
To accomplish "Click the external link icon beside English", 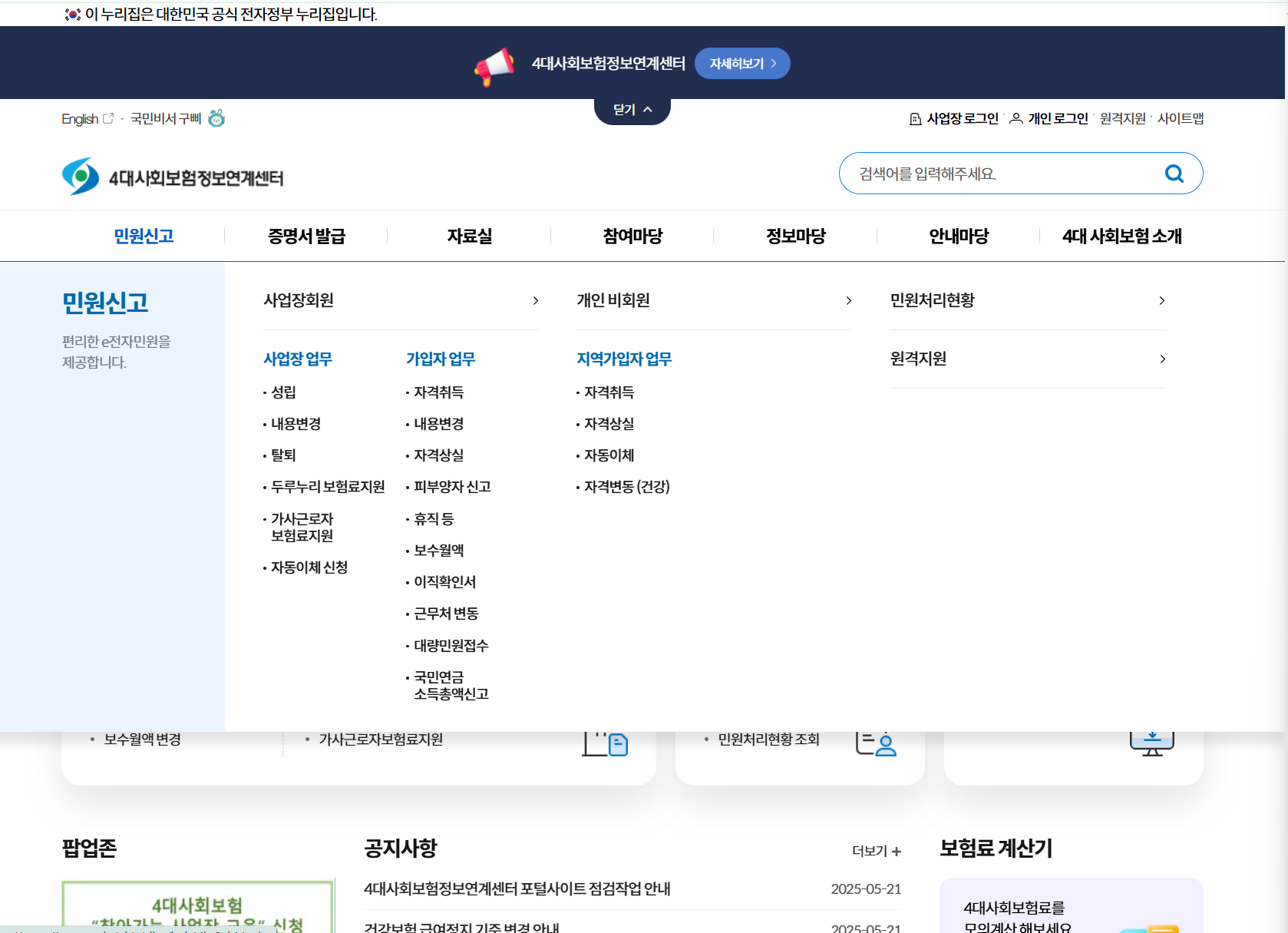I will tap(108, 118).
